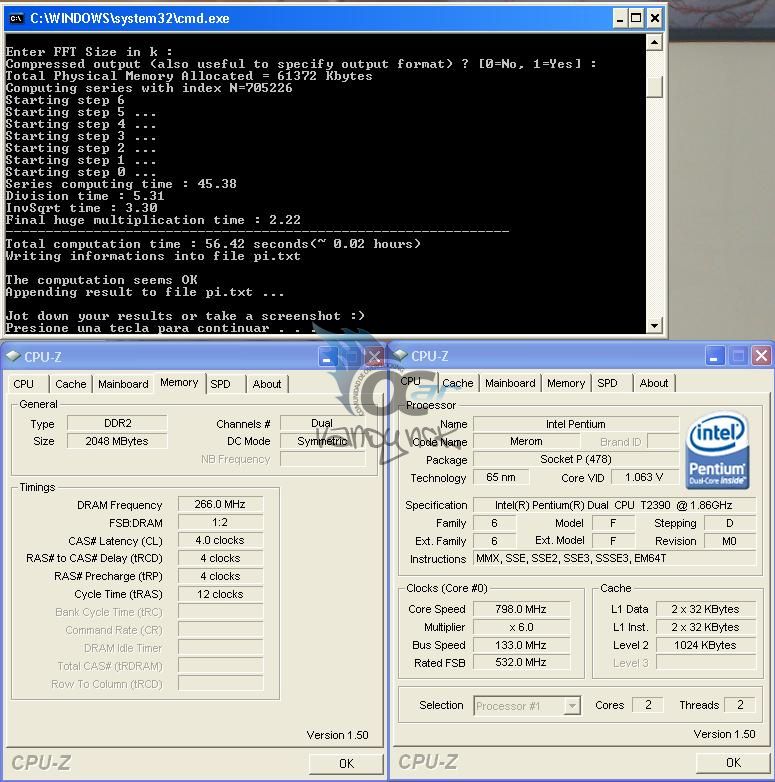775x782 pixels.
Task: Maximize the cmd.exe window
Action: (636, 19)
